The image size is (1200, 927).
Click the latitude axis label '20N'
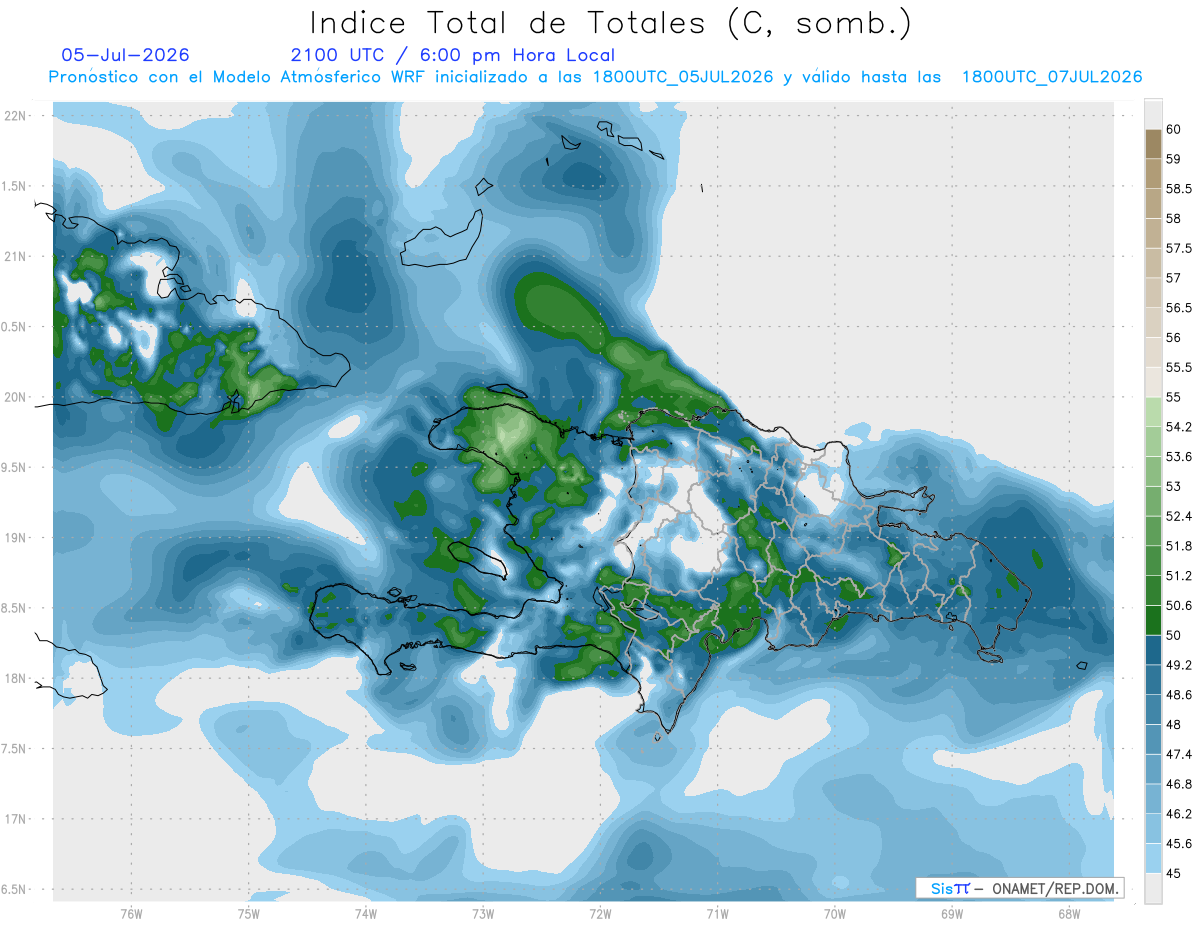tap(17, 397)
